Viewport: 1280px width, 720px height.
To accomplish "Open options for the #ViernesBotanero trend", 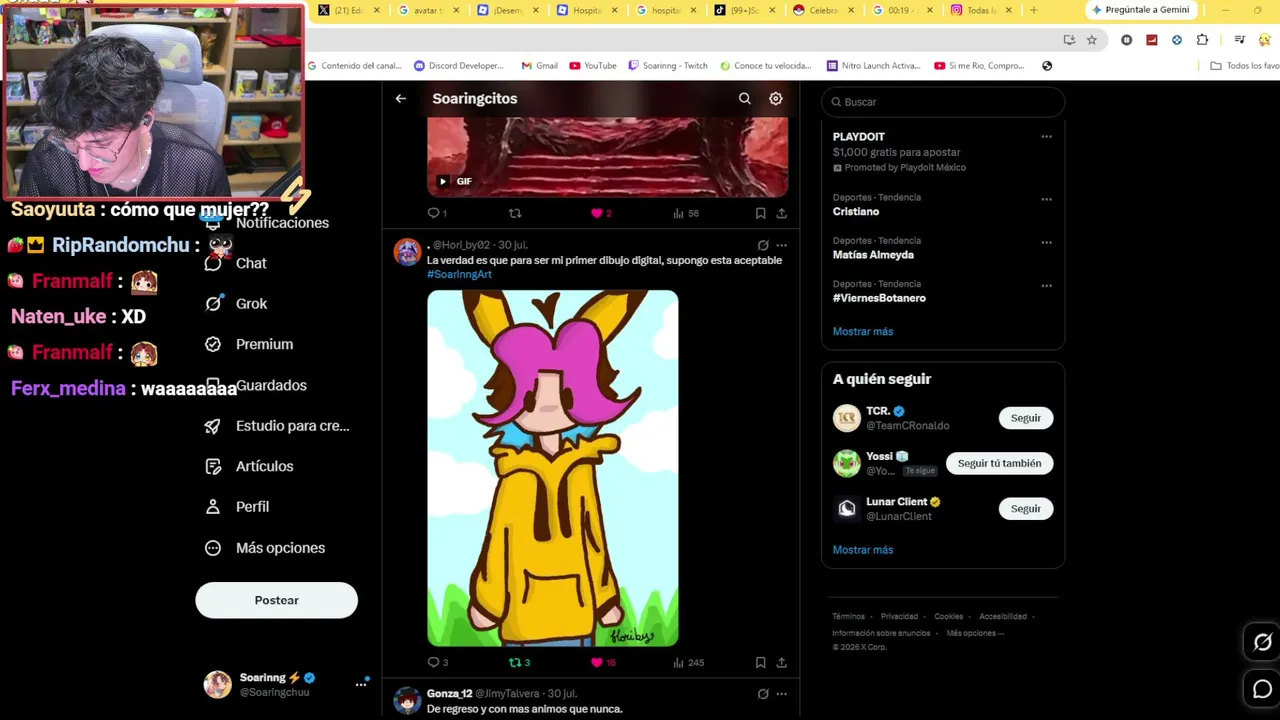I will tap(1046, 285).
